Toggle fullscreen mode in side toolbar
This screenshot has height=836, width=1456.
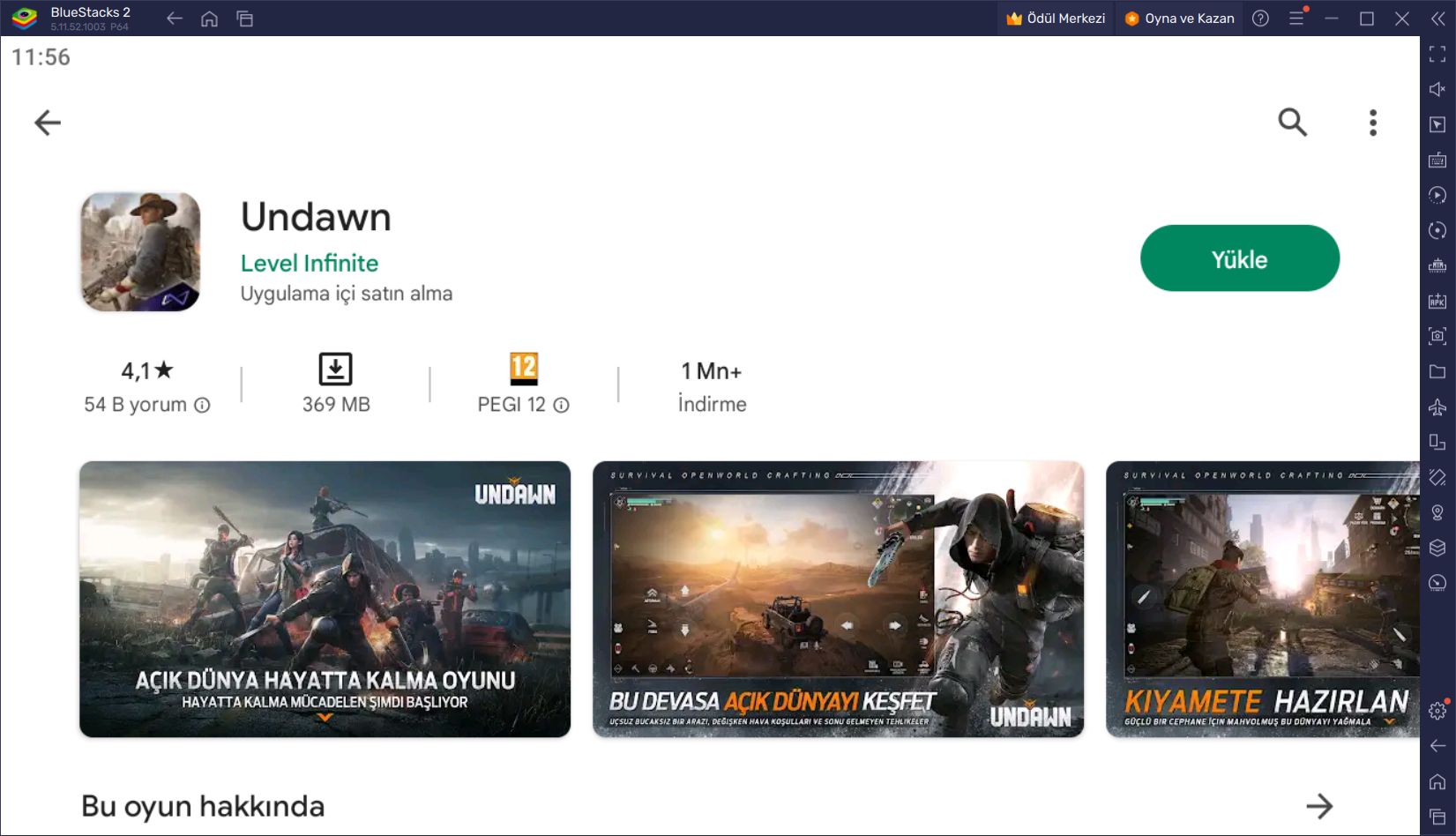click(x=1437, y=54)
